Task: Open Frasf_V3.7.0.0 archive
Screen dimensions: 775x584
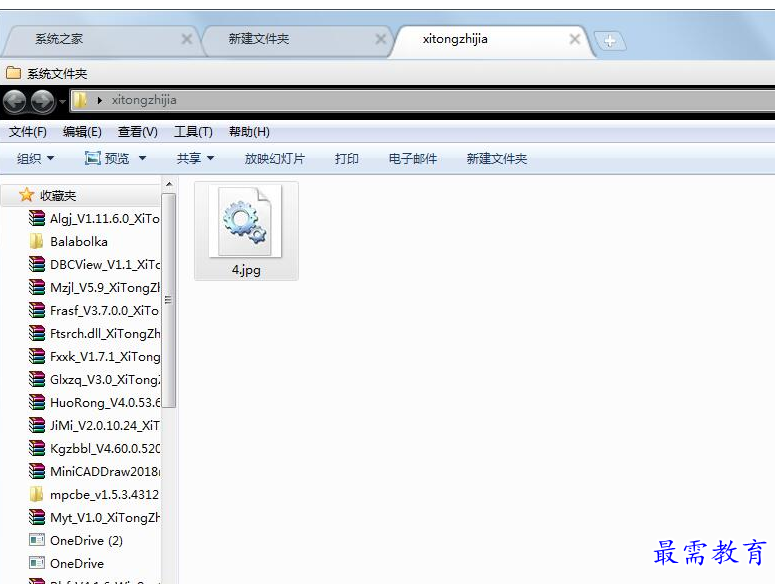Action: pos(94,311)
